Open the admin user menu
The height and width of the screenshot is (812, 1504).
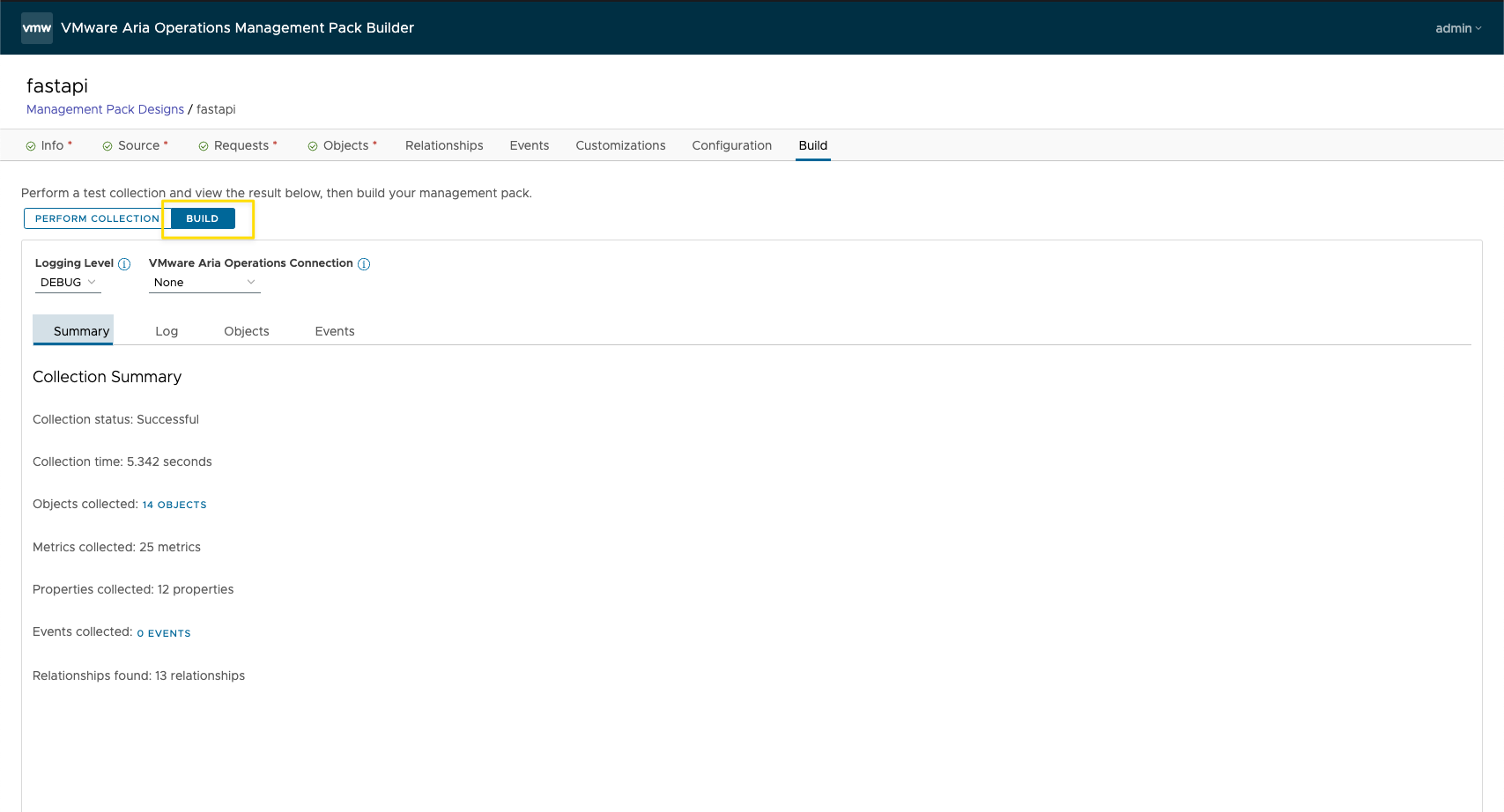coord(1457,28)
